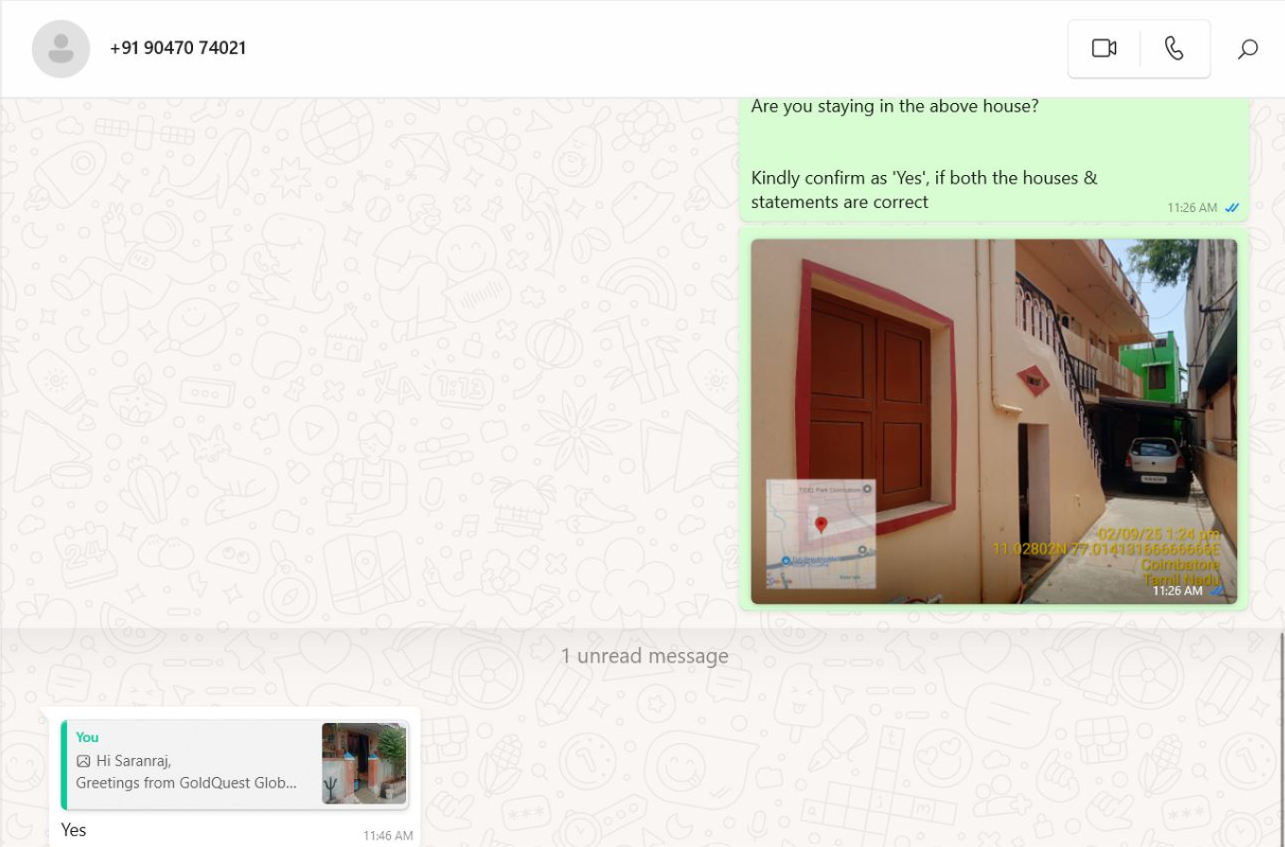Click the map overlay on the house photo
1285x847 pixels.
821,534
